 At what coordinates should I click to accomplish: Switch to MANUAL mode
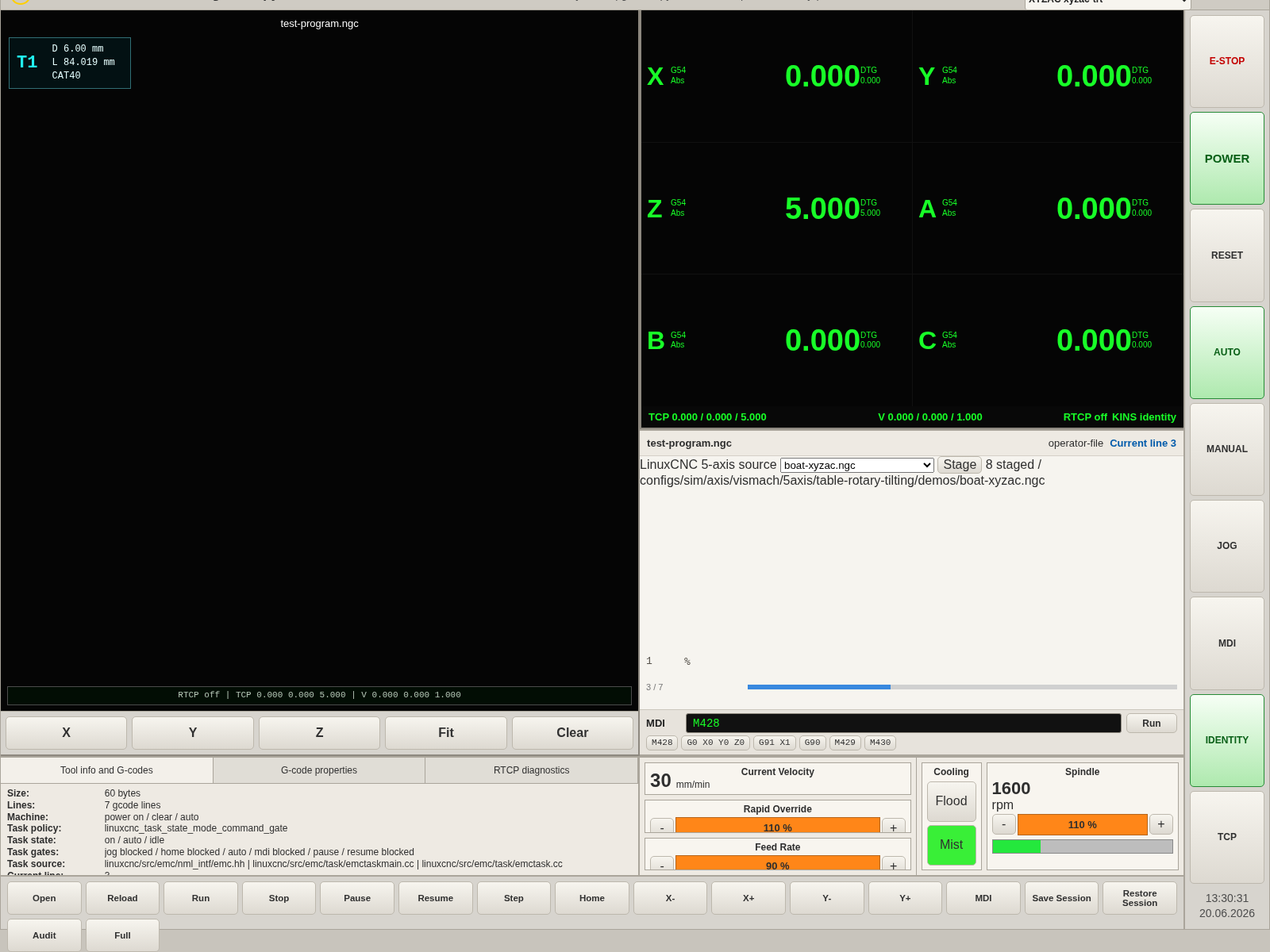tap(1226, 449)
